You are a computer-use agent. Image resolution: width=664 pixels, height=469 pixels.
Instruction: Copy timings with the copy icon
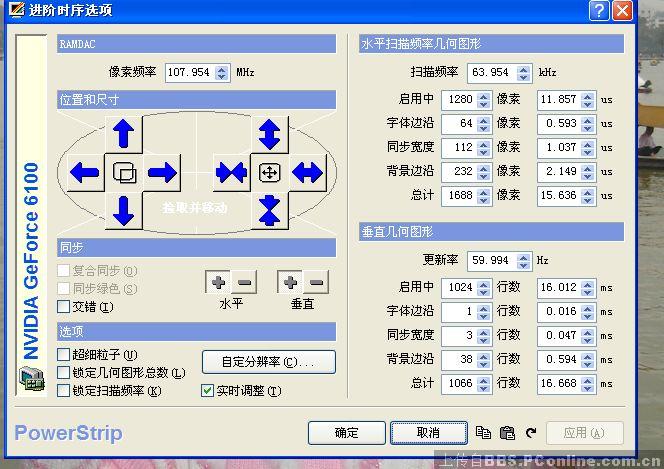(x=483, y=433)
